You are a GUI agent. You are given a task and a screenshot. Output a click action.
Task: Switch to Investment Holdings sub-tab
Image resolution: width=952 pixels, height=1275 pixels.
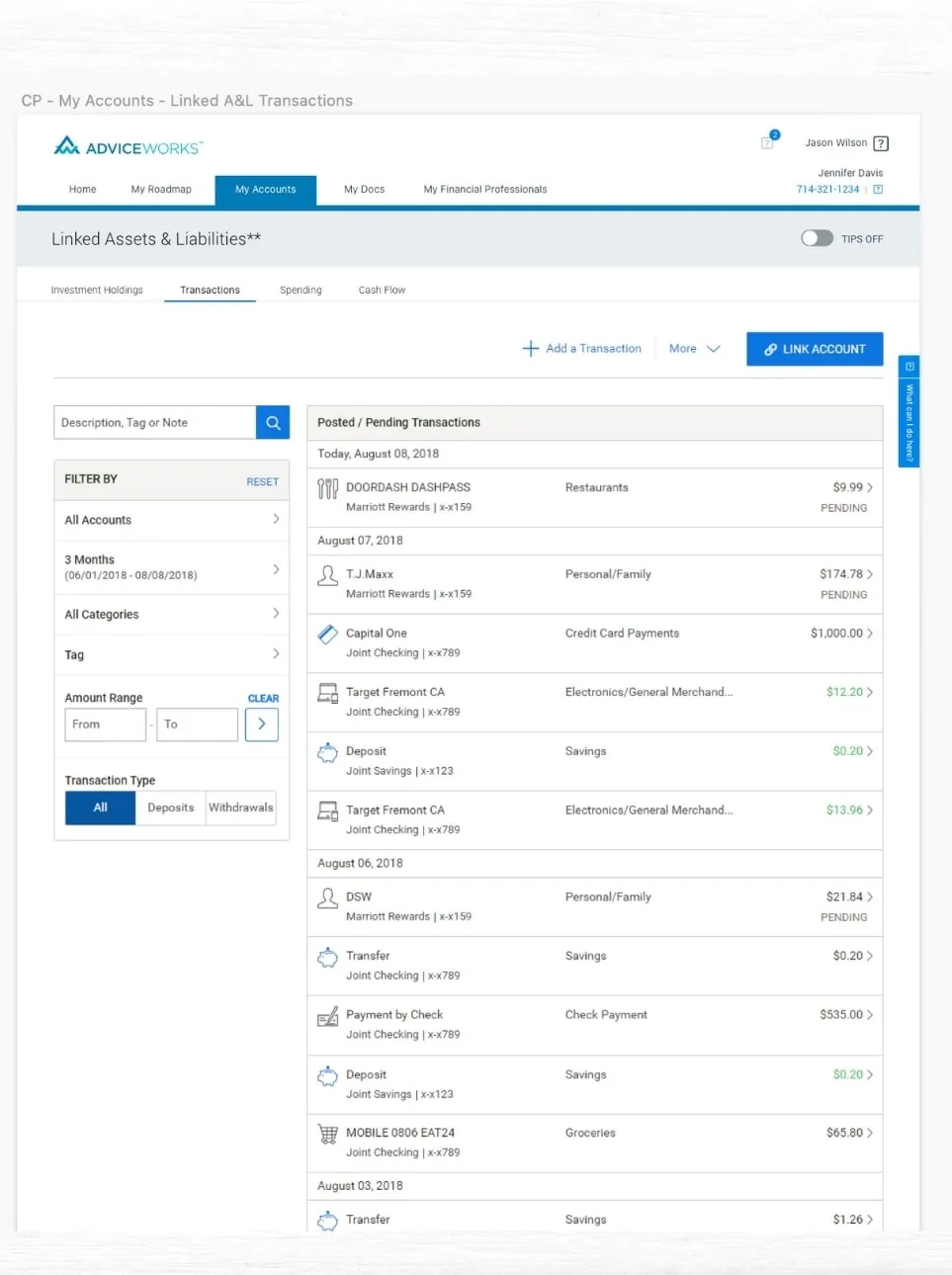click(97, 290)
